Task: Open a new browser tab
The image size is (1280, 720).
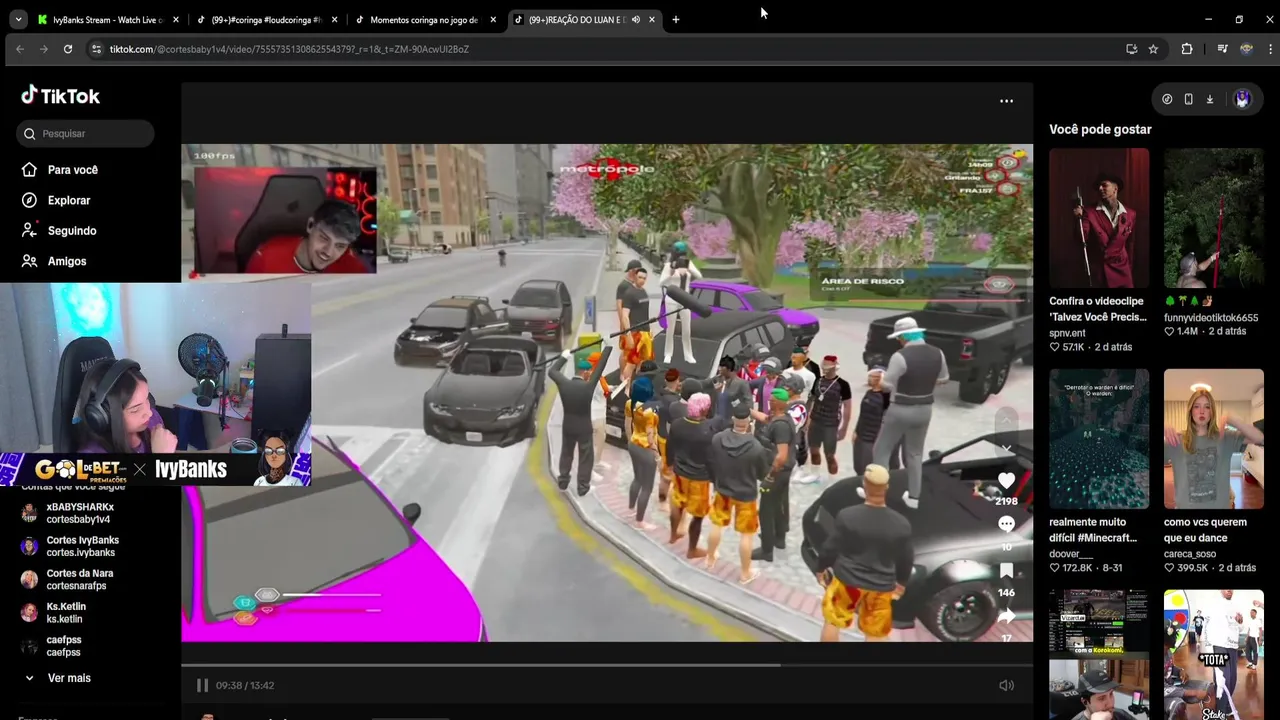Action: coord(676,19)
